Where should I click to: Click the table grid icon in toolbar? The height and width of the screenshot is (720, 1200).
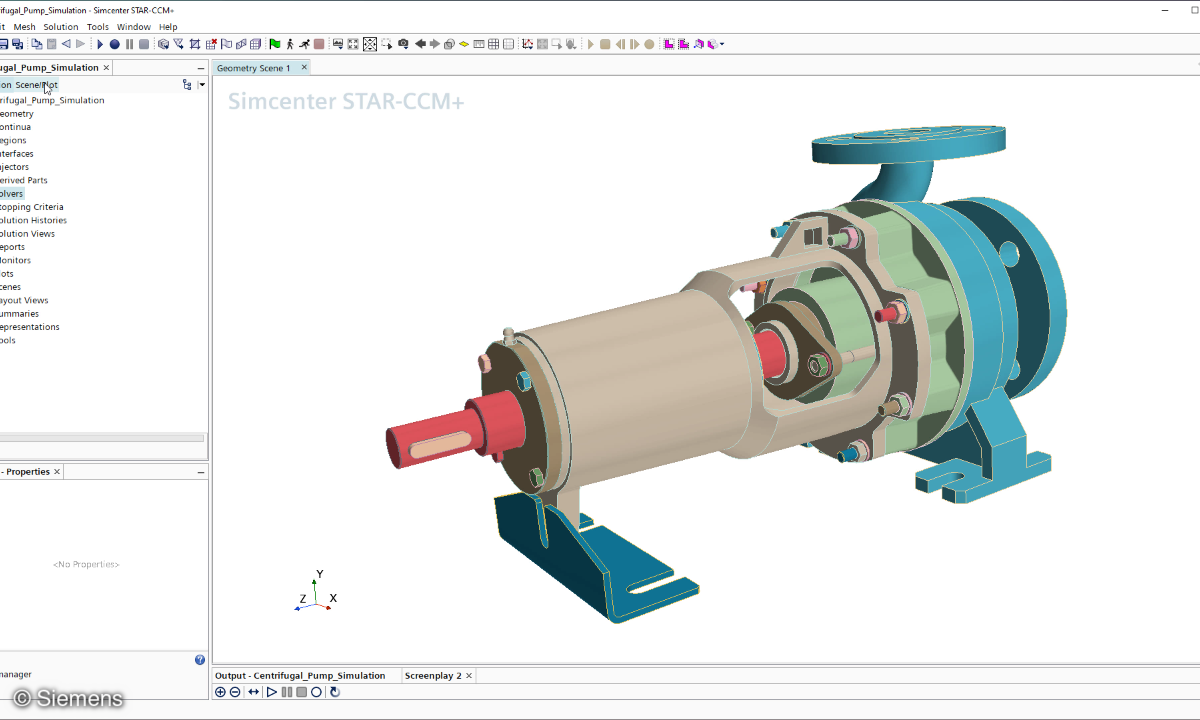coord(493,44)
